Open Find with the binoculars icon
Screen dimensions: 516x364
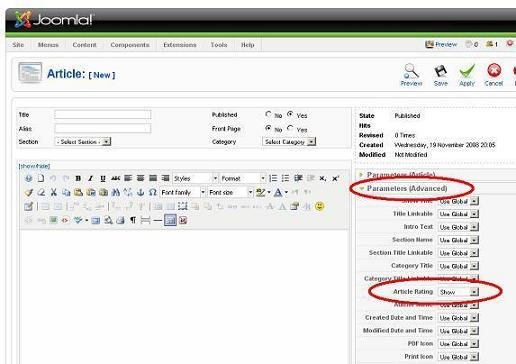[116, 192]
